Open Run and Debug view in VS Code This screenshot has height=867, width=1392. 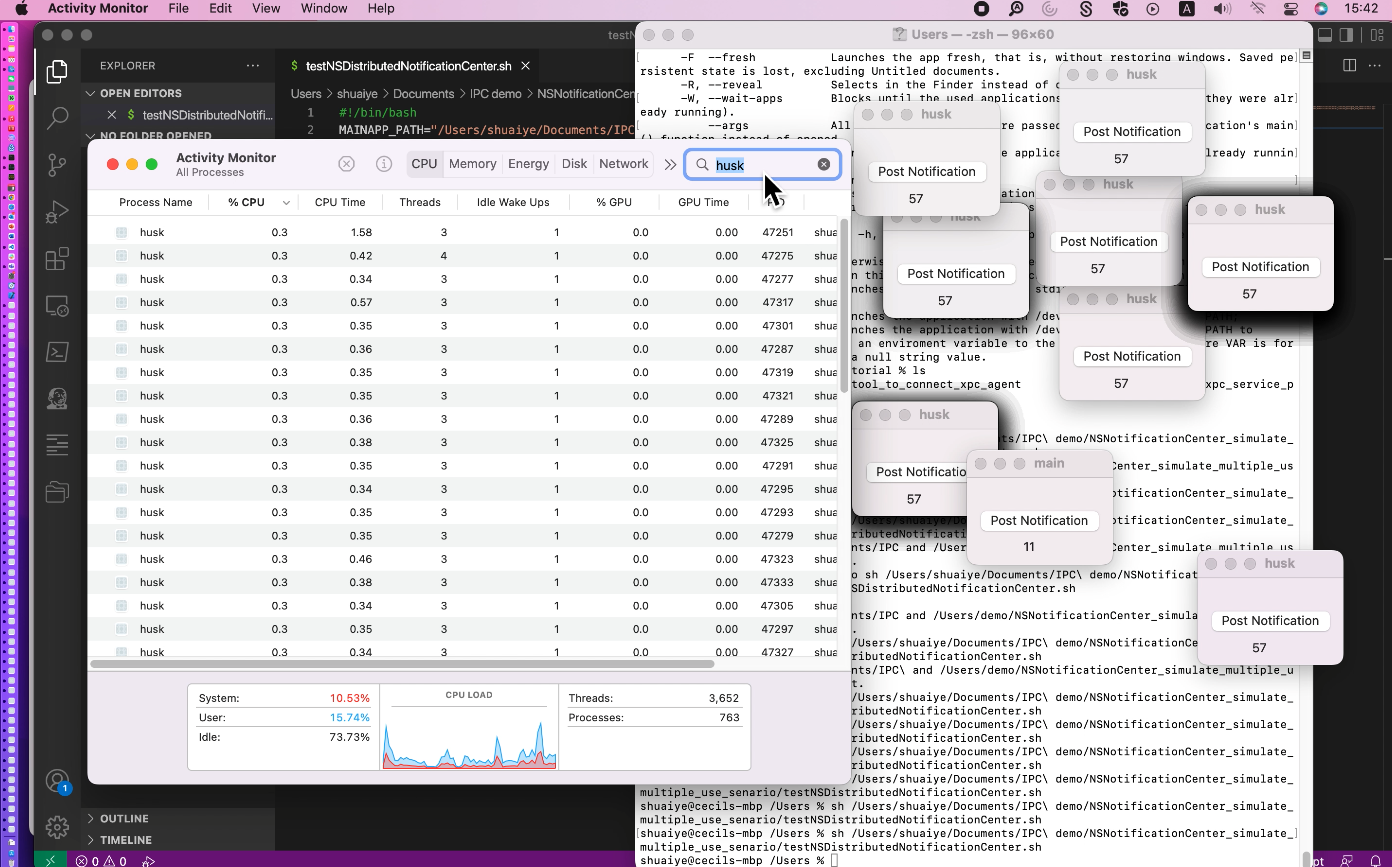57,212
